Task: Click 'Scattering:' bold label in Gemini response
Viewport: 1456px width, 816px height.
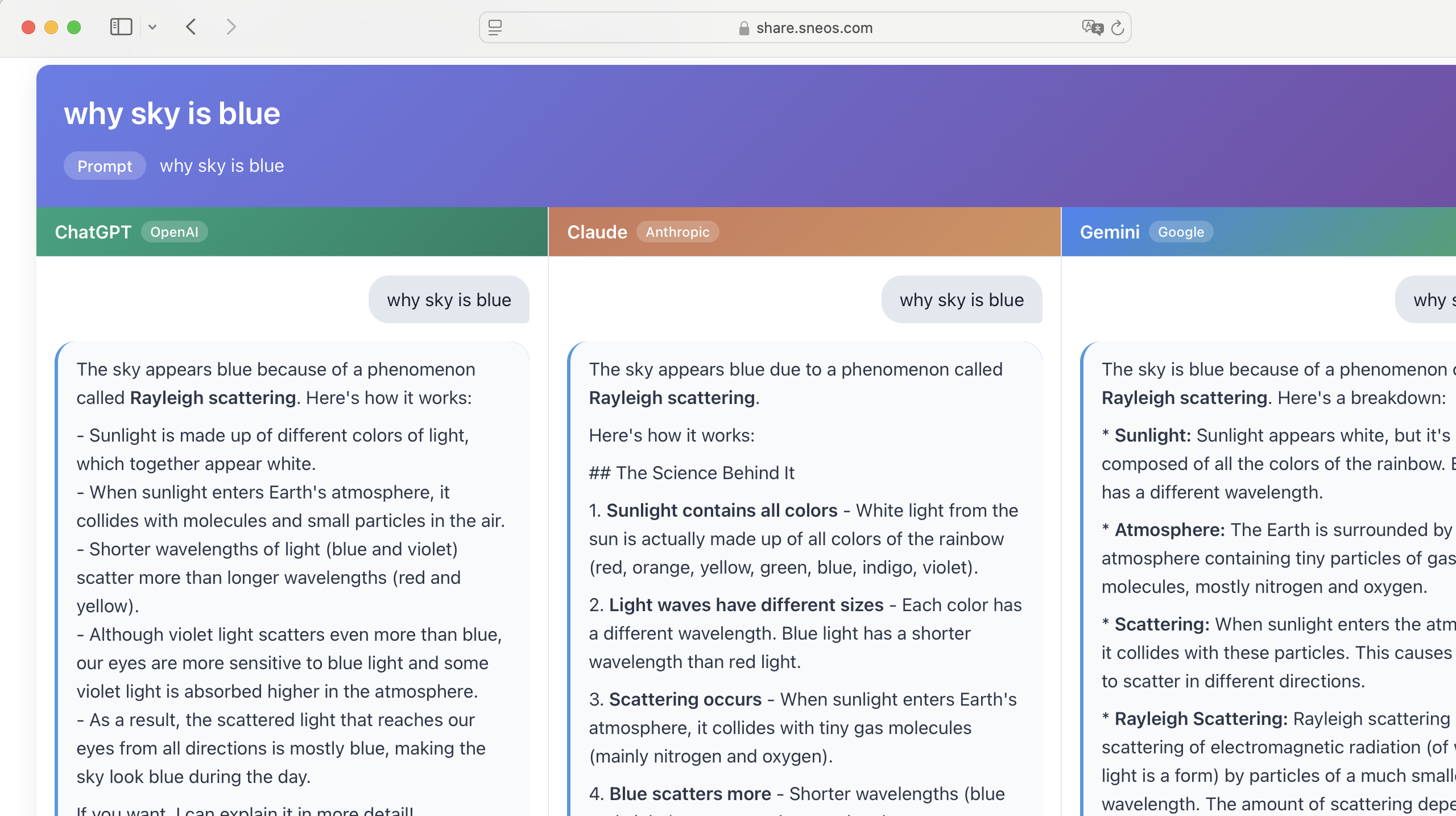Action: (x=1162, y=624)
